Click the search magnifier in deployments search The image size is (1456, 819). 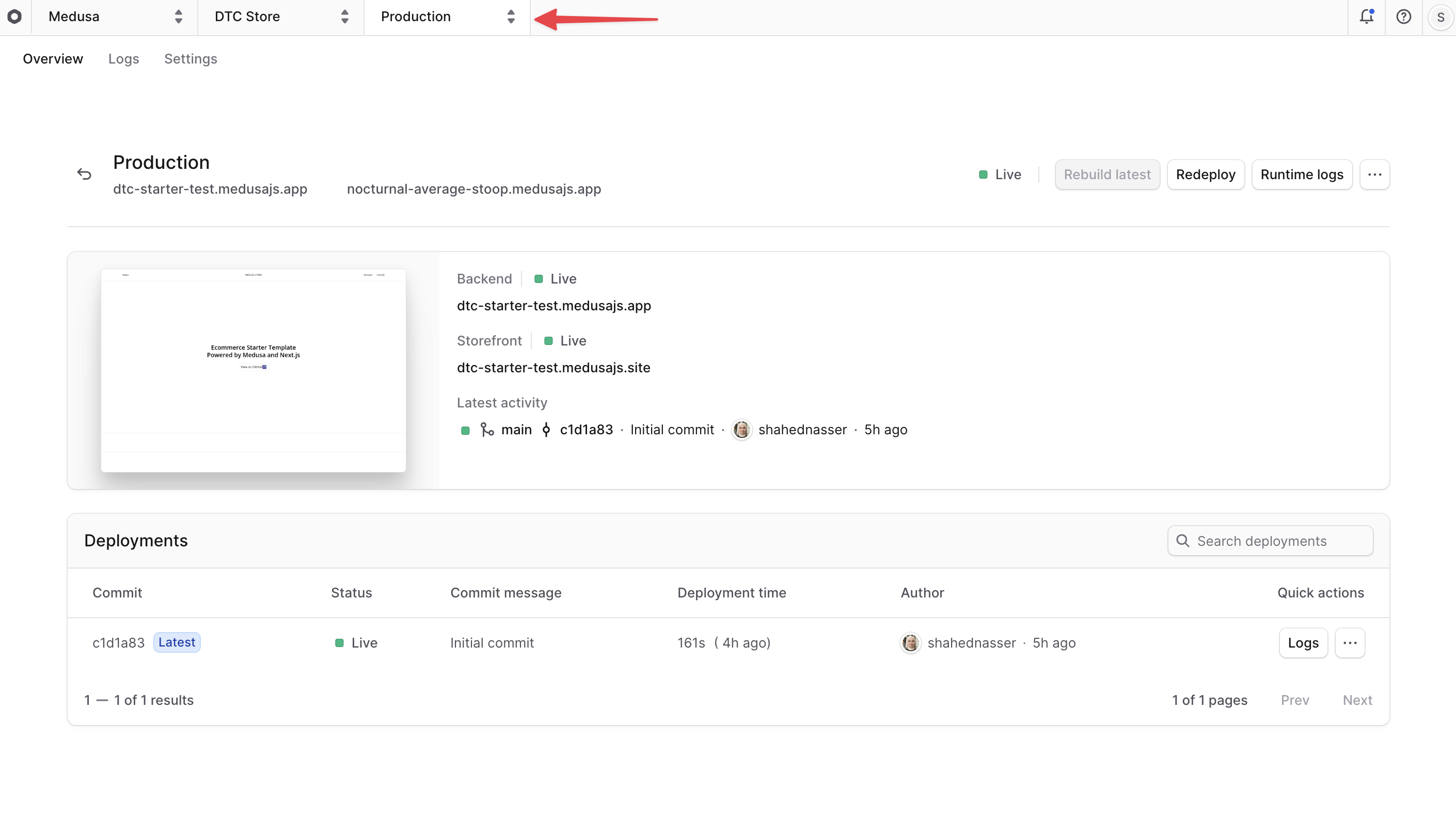coord(1183,540)
